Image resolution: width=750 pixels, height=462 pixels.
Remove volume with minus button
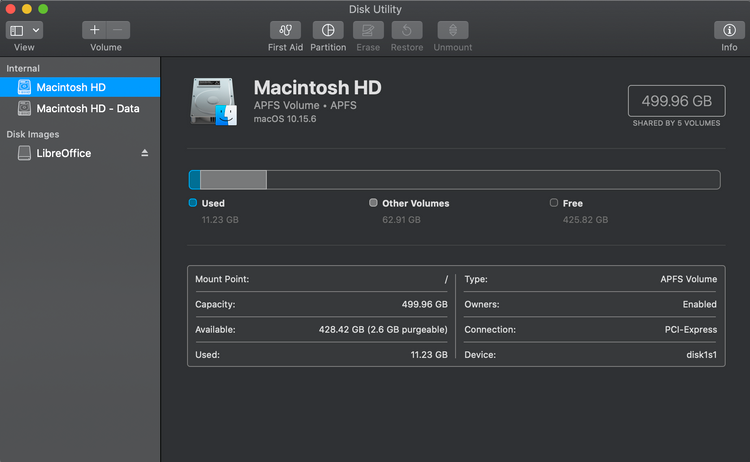(x=118, y=30)
